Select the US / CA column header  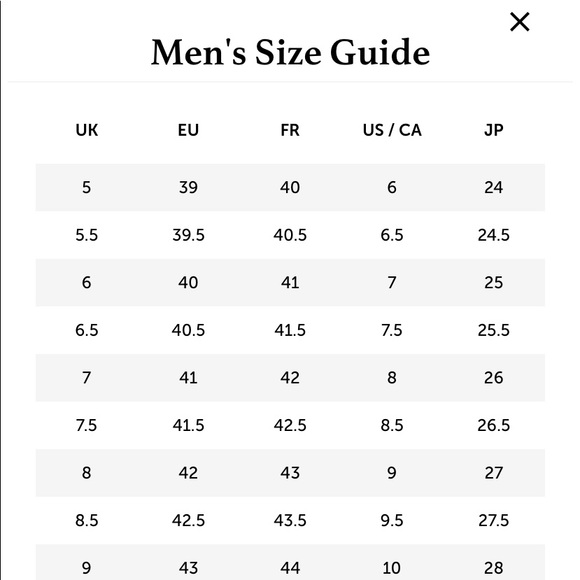coord(392,130)
